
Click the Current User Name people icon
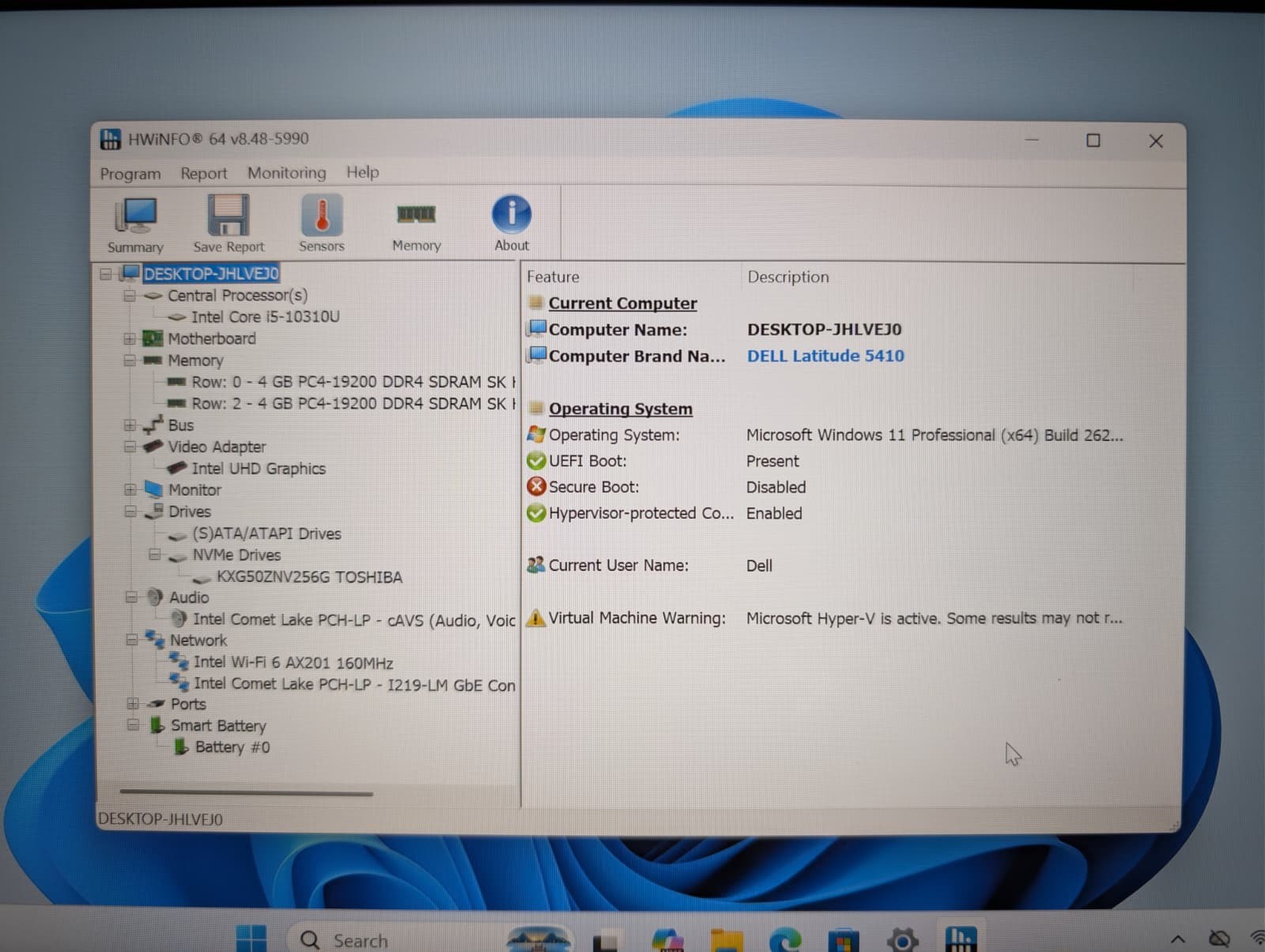(x=536, y=565)
